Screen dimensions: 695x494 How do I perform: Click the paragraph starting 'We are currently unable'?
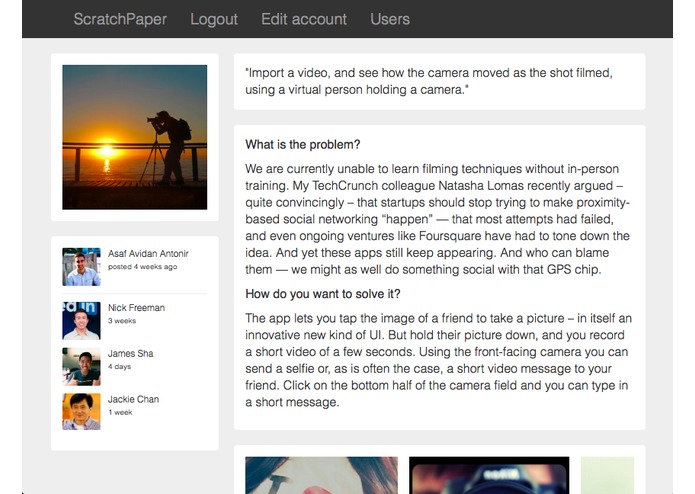[438, 219]
